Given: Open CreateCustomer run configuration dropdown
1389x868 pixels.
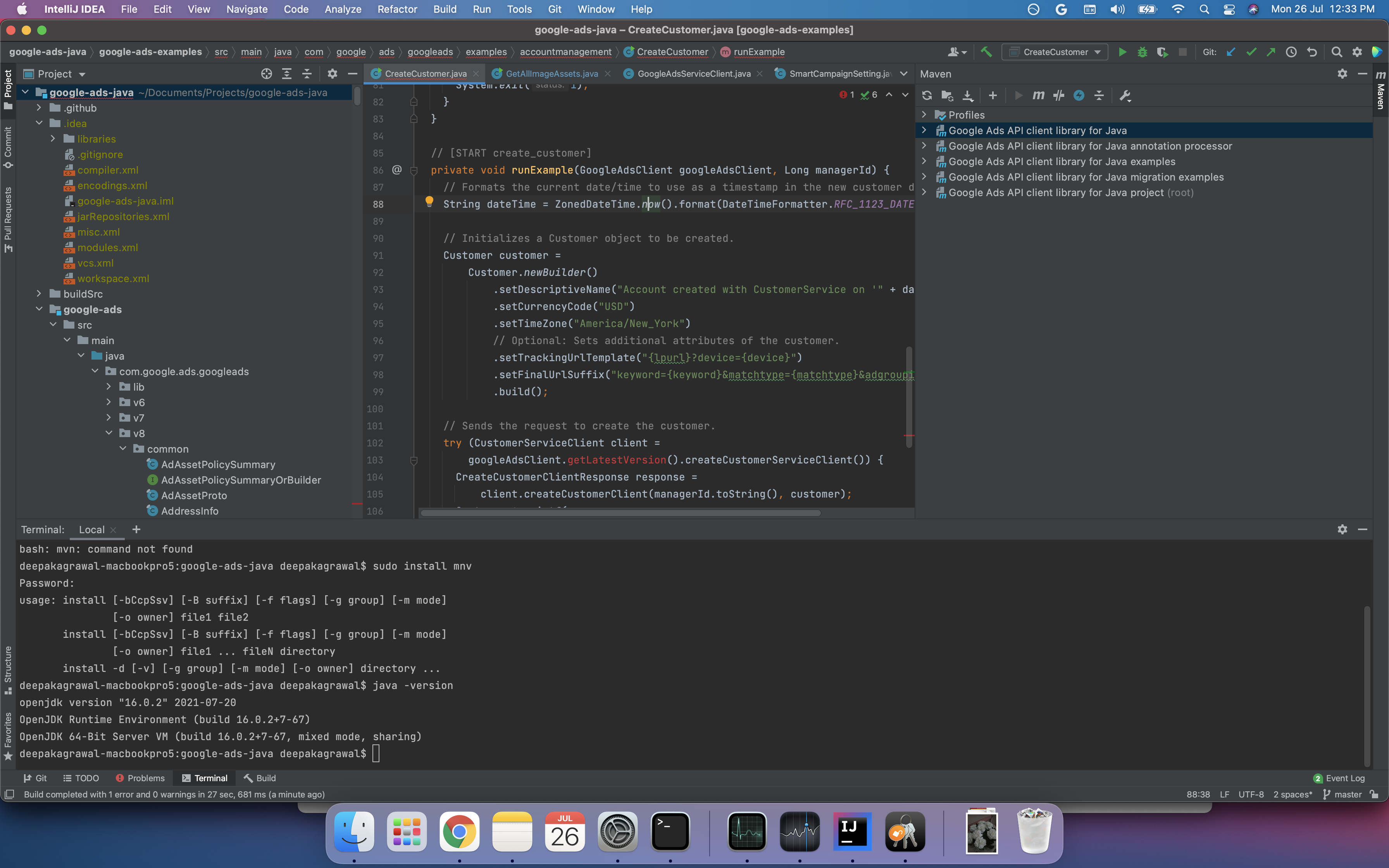Looking at the screenshot, I should (1055, 52).
